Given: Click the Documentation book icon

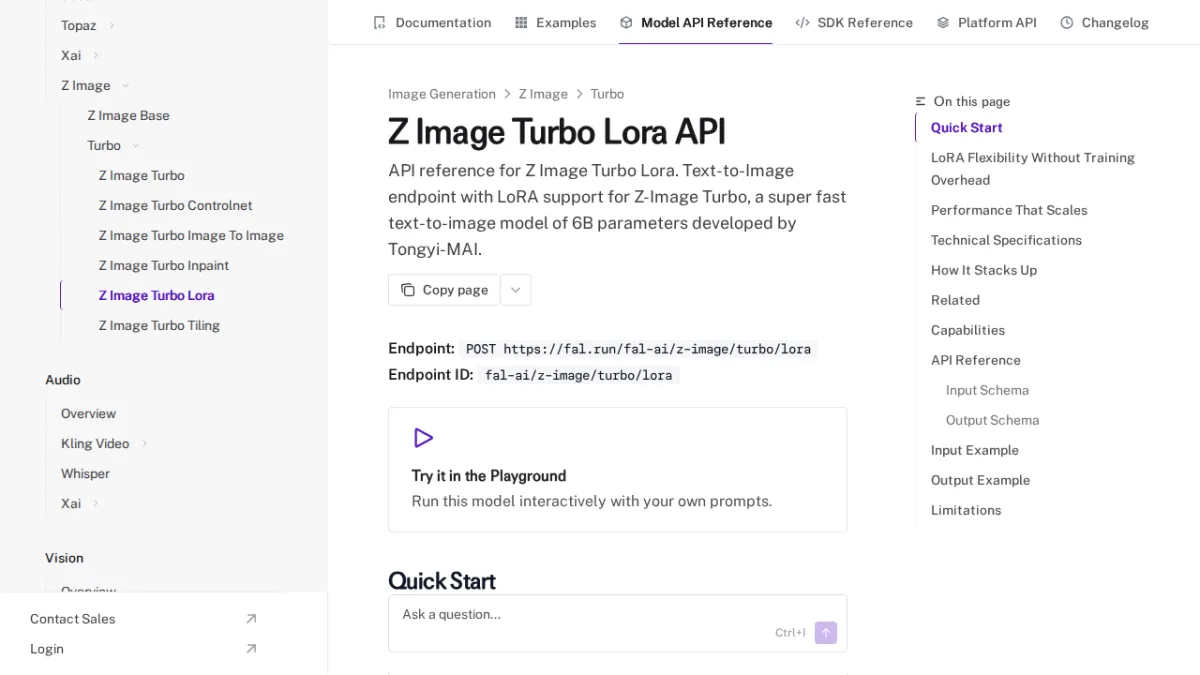Looking at the screenshot, I should pos(379,22).
